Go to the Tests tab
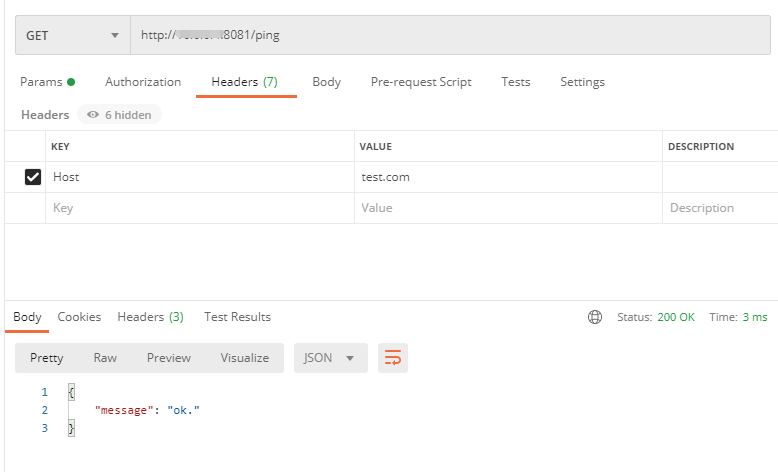The width and height of the screenshot is (778, 472). 516,82
